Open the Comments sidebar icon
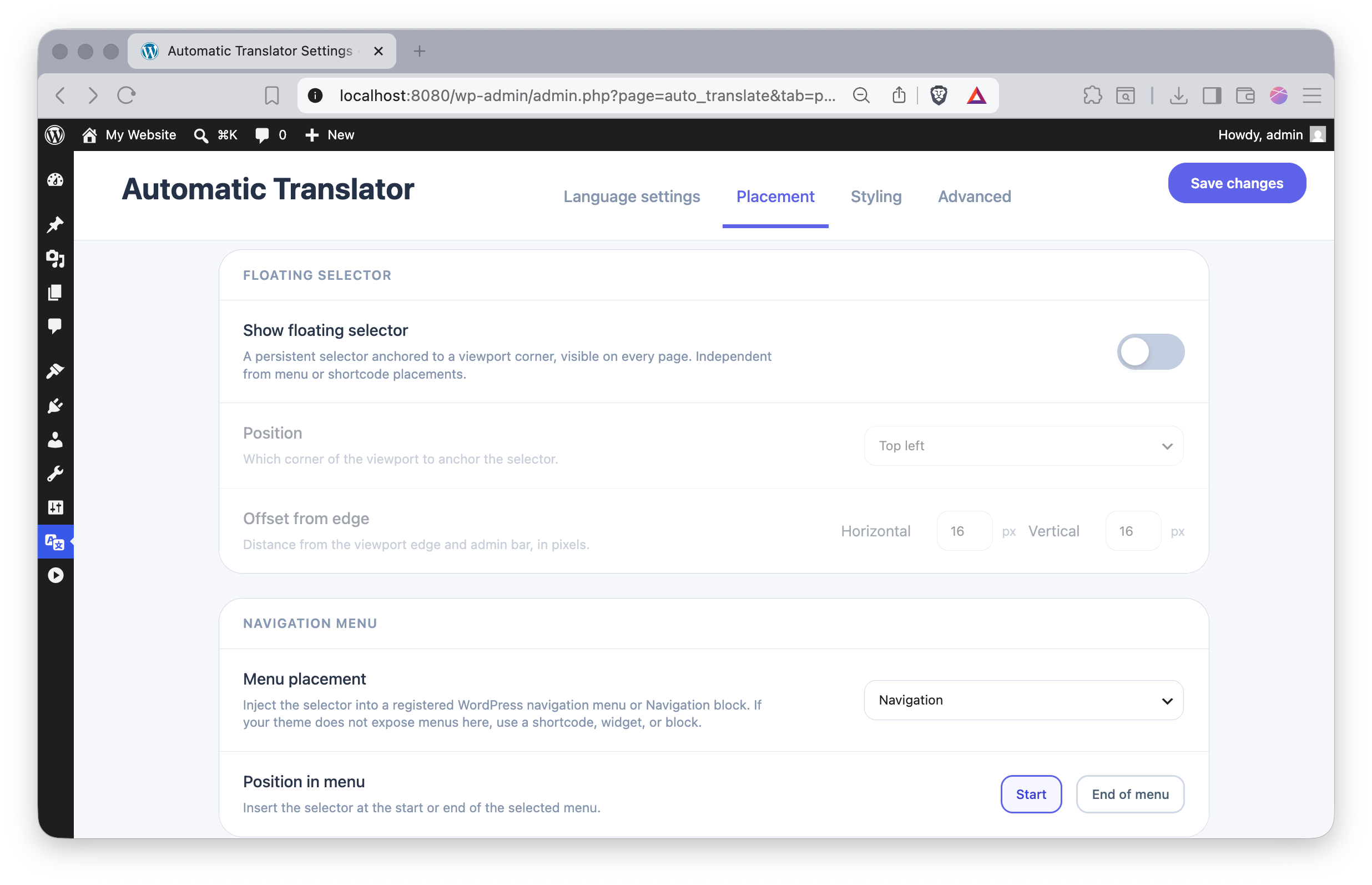The width and height of the screenshot is (1372, 885). coord(55,326)
